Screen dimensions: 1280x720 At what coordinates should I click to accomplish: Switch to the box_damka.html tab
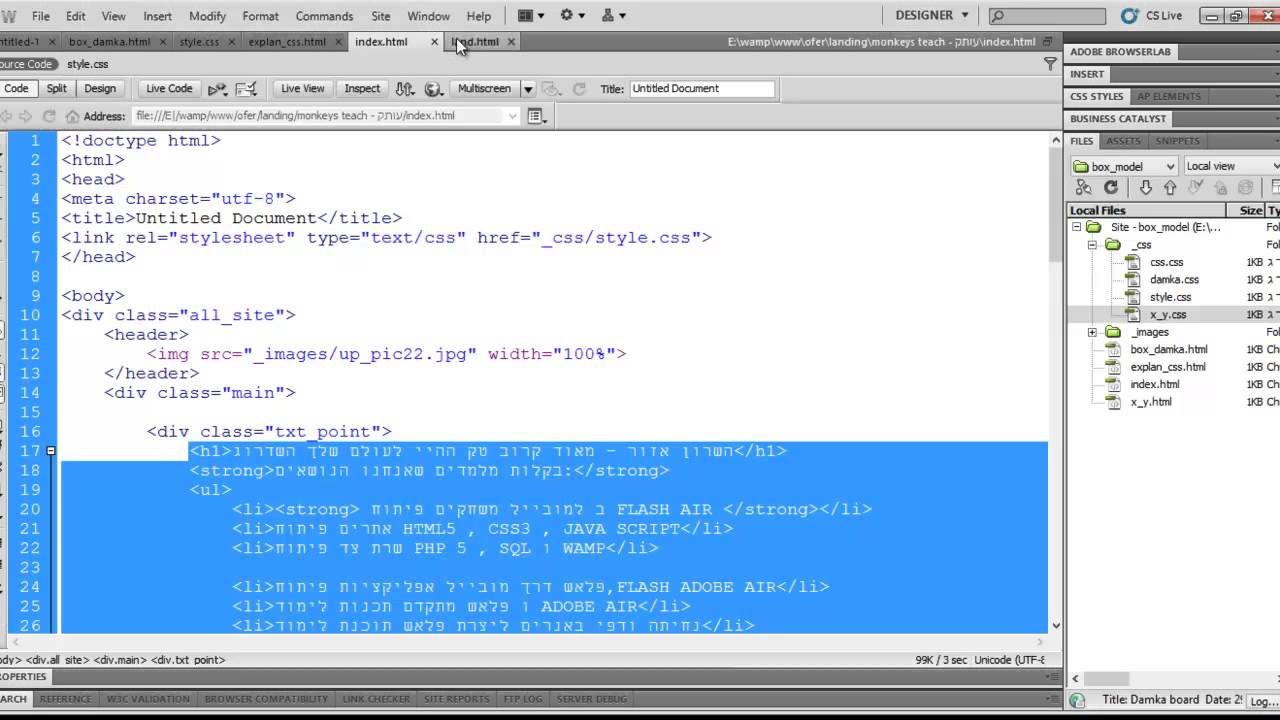[109, 42]
